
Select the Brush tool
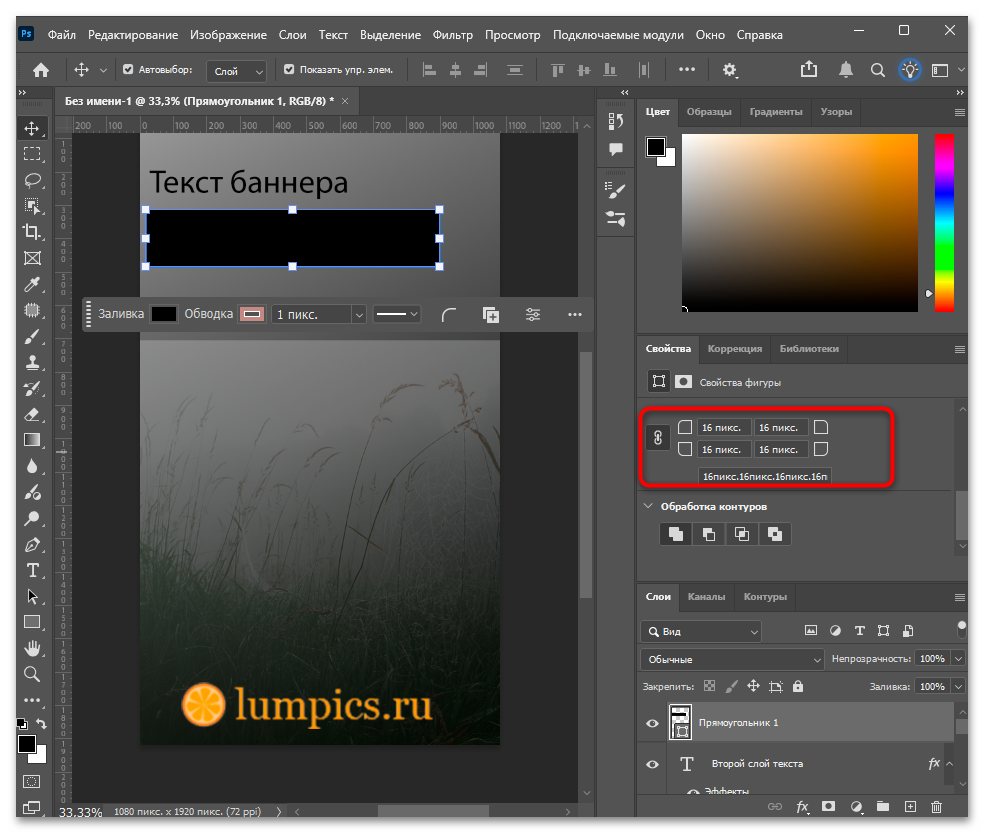(32, 336)
